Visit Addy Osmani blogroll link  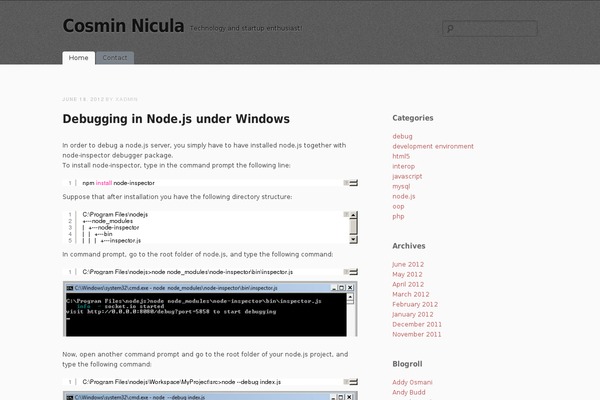click(x=412, y=382)
